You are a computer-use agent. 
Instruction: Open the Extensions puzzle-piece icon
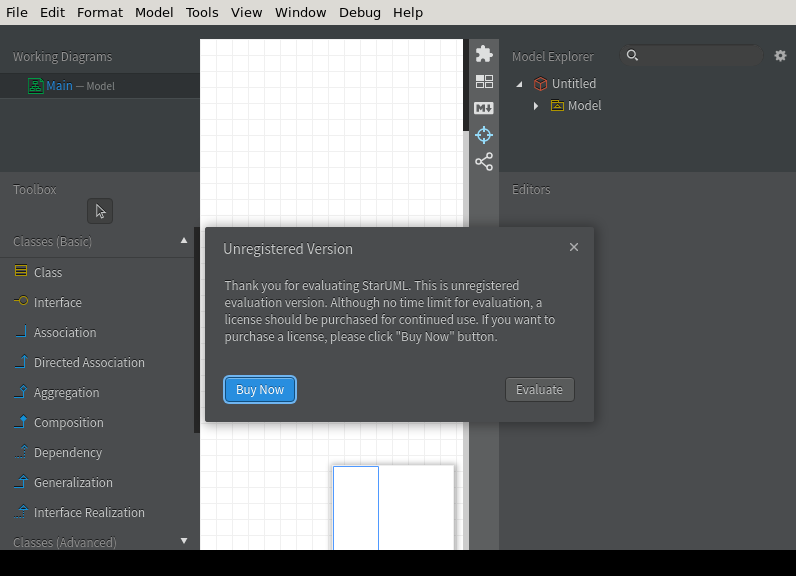[484, 54]
